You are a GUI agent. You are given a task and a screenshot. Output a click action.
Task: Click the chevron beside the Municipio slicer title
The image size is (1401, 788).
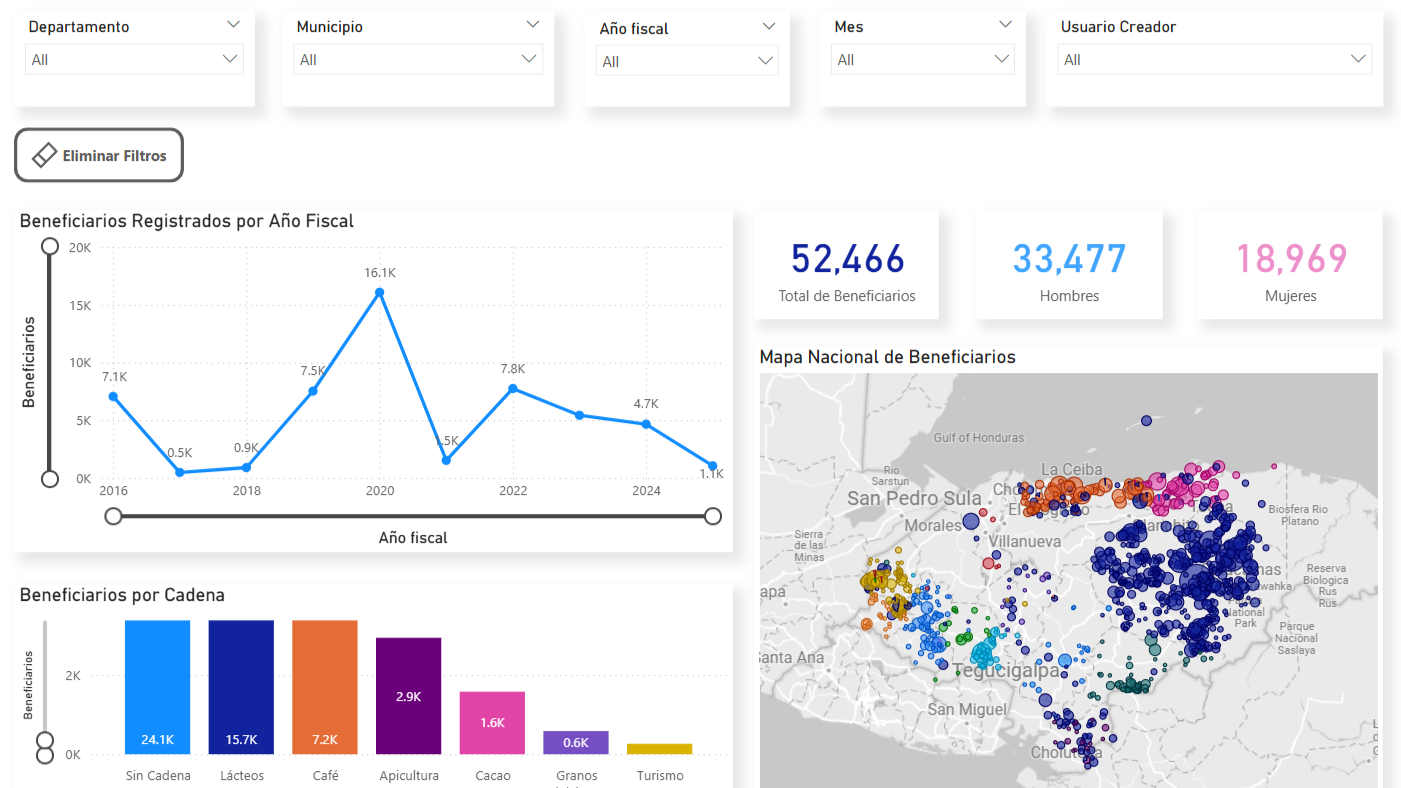tap(533, 25)
